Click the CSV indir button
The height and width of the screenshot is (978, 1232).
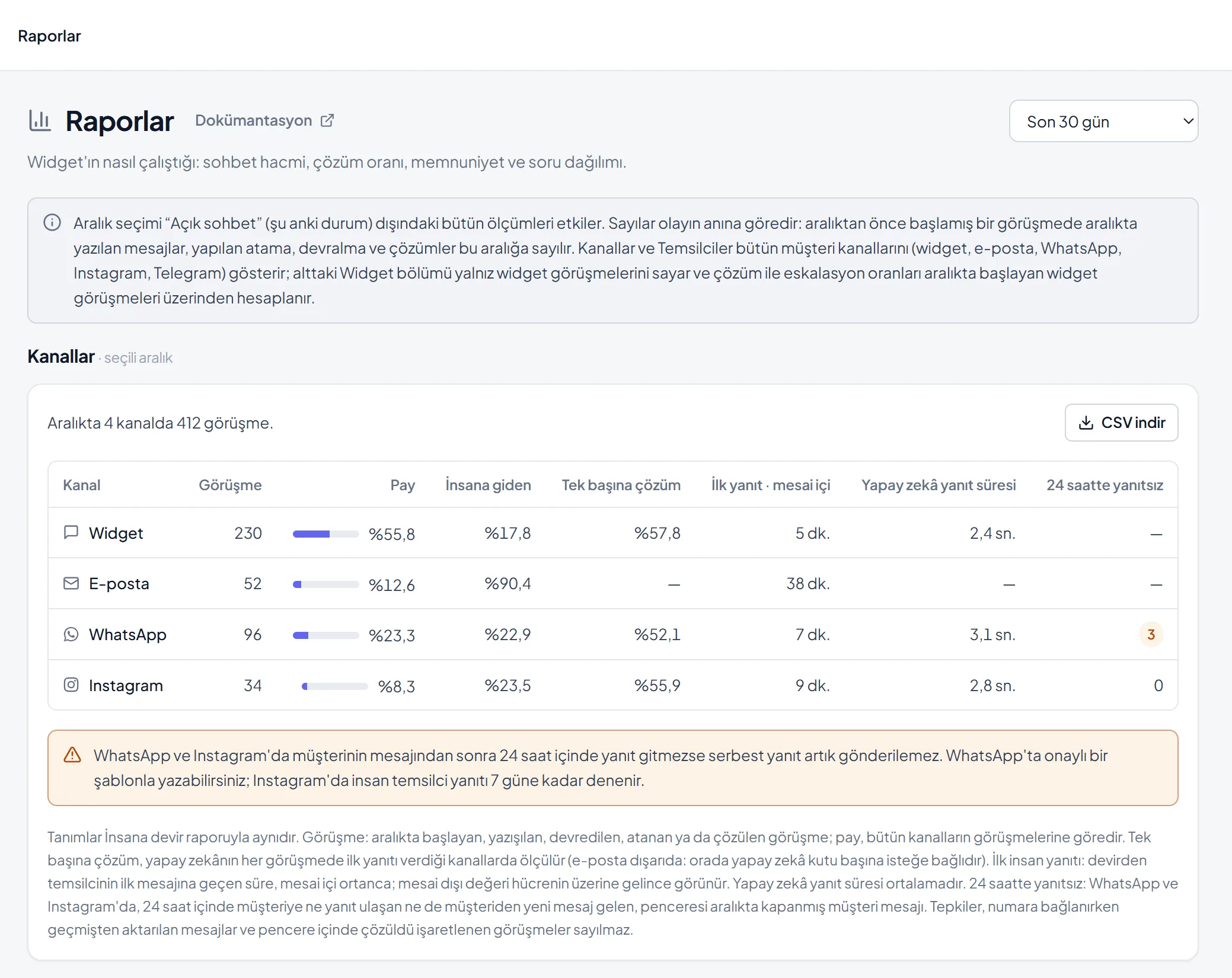1121,423
